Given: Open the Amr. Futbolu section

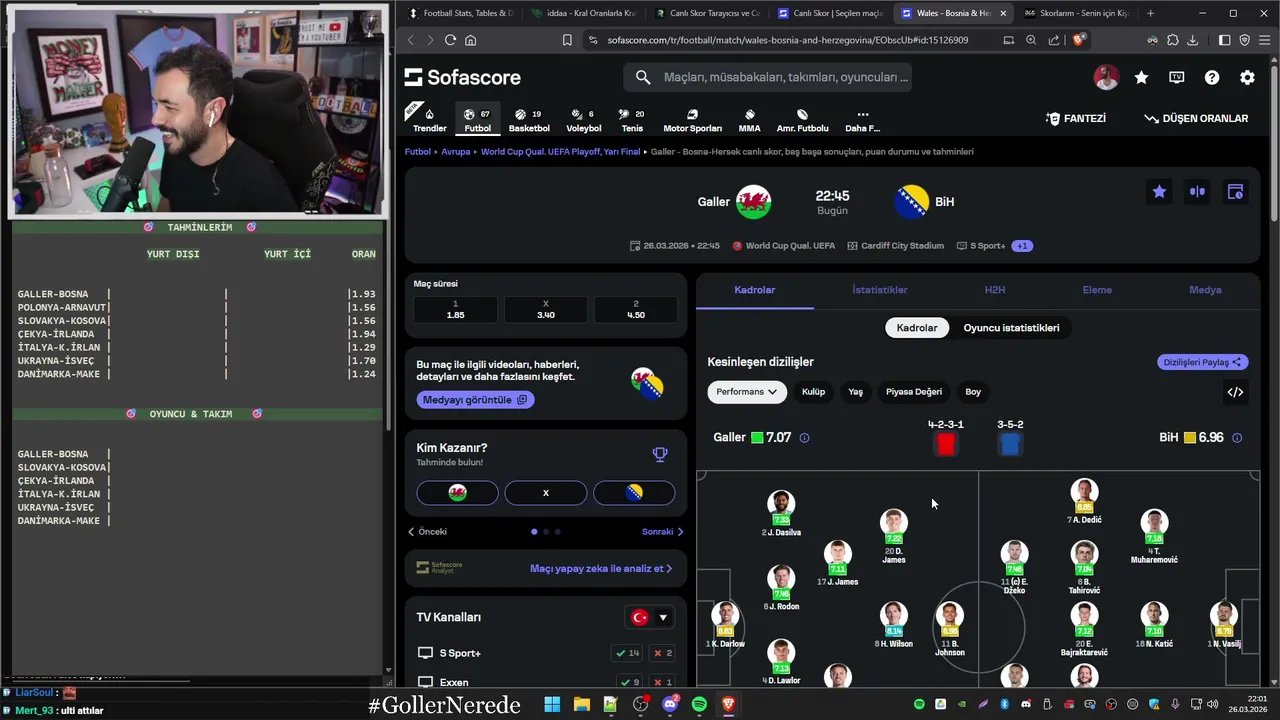Looking at the screenshot, I should click(x=802, y=121).
